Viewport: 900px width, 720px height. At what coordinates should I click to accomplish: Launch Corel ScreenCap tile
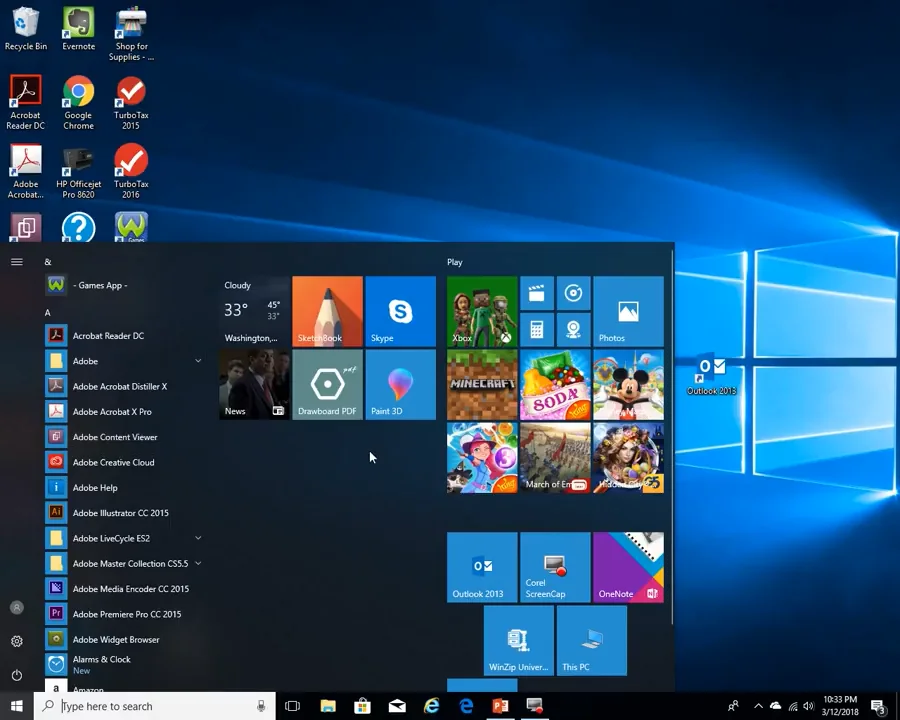[x=555, y=567]
